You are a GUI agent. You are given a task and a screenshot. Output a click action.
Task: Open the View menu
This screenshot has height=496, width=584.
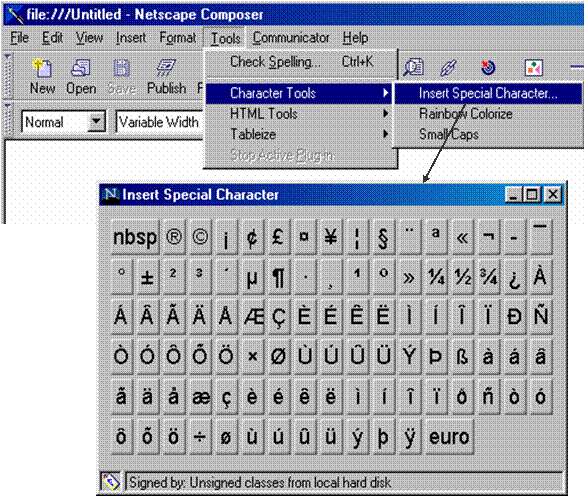click(x=89, y=38)
